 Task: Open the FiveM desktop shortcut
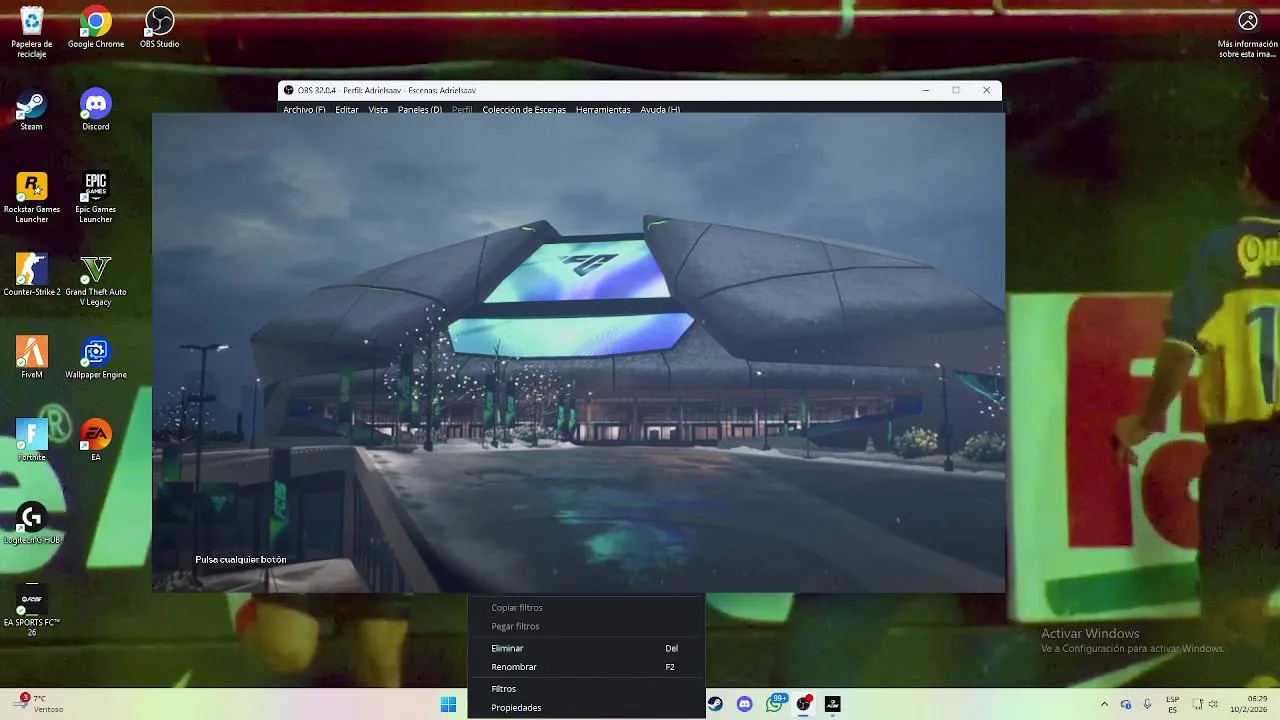pyautogui.click(x=32, y=357)
